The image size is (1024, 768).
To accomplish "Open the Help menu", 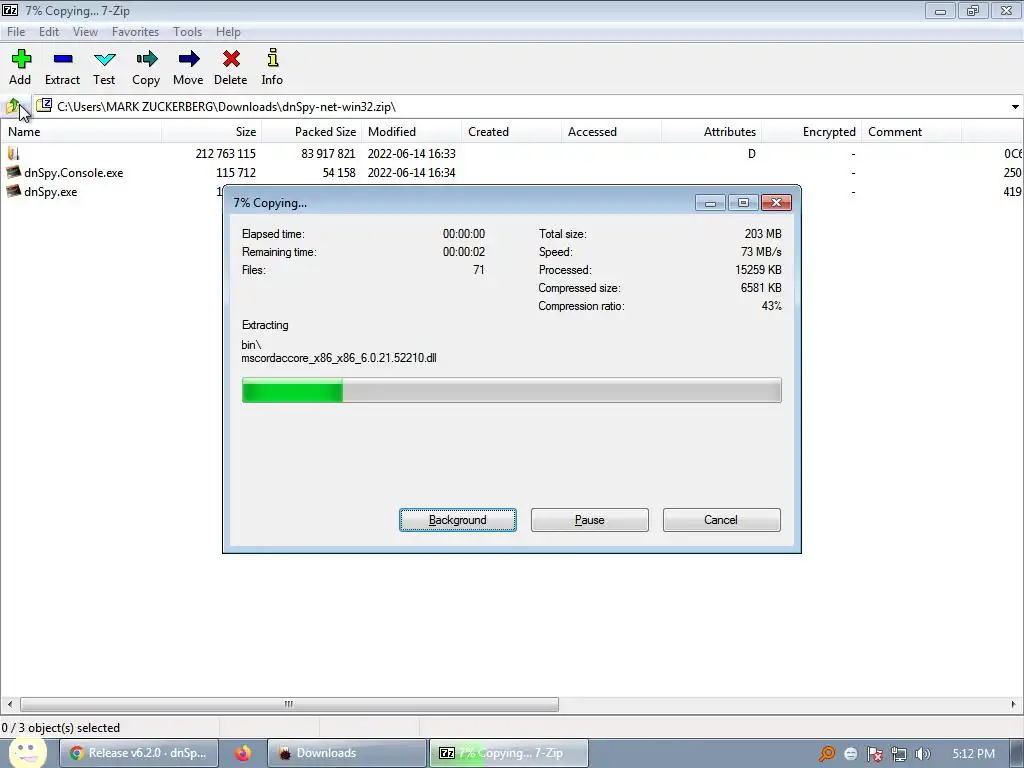I will click(x=228, y=31).
